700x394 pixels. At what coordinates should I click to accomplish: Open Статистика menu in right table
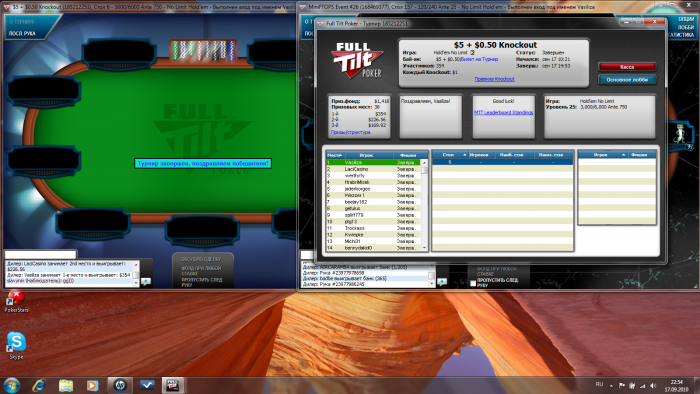click(681, 34)
